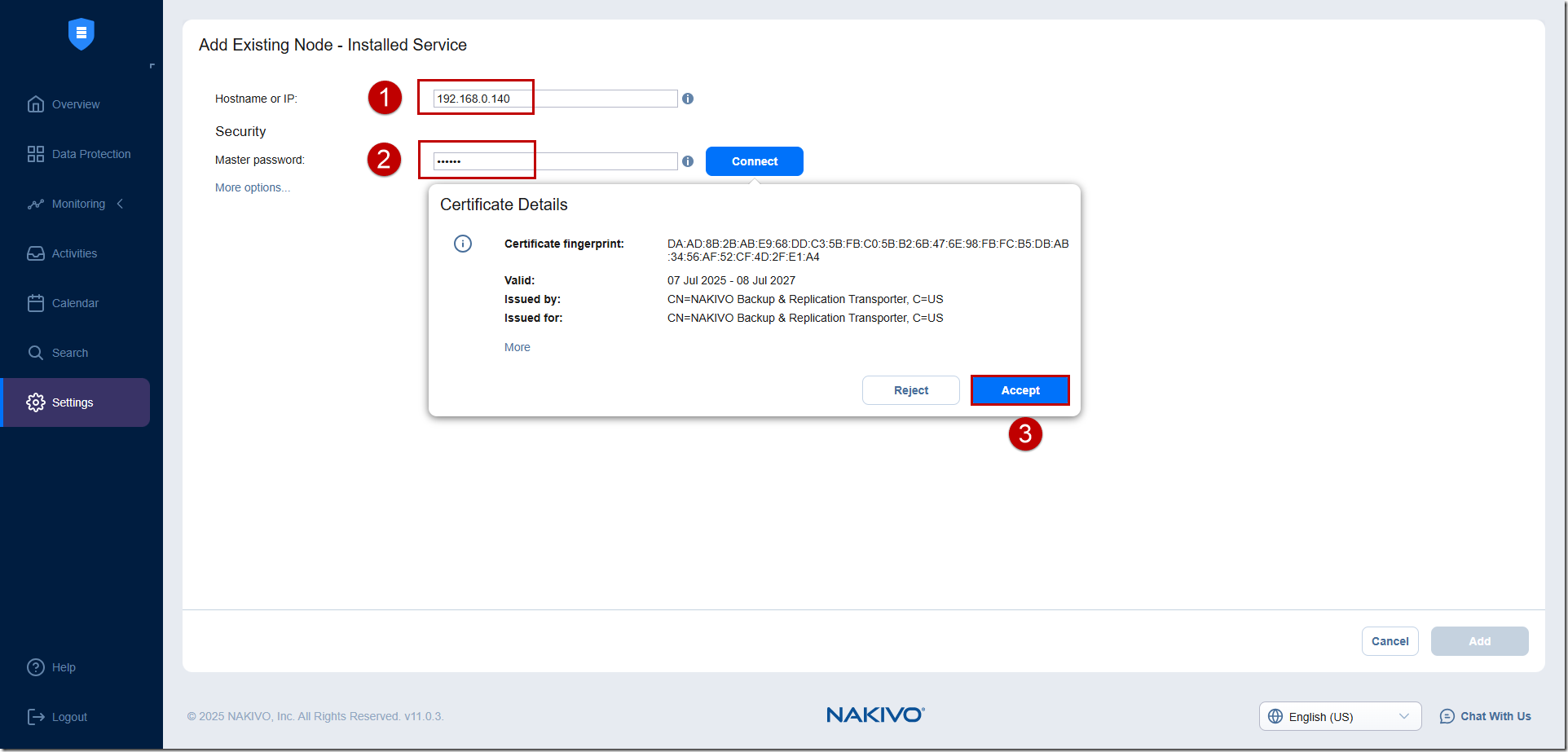Click the Data Protection grid icon
1568x752 pixels.
click(35, 154)
